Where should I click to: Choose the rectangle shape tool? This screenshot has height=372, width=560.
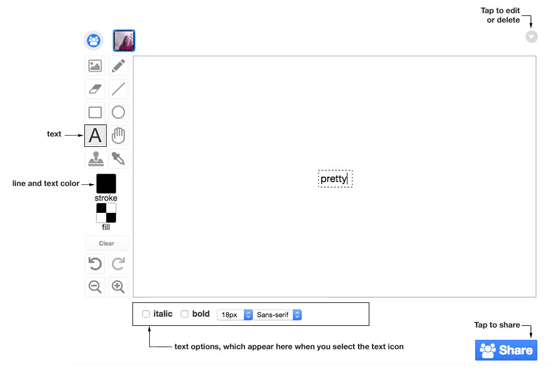tap(95, 112)
